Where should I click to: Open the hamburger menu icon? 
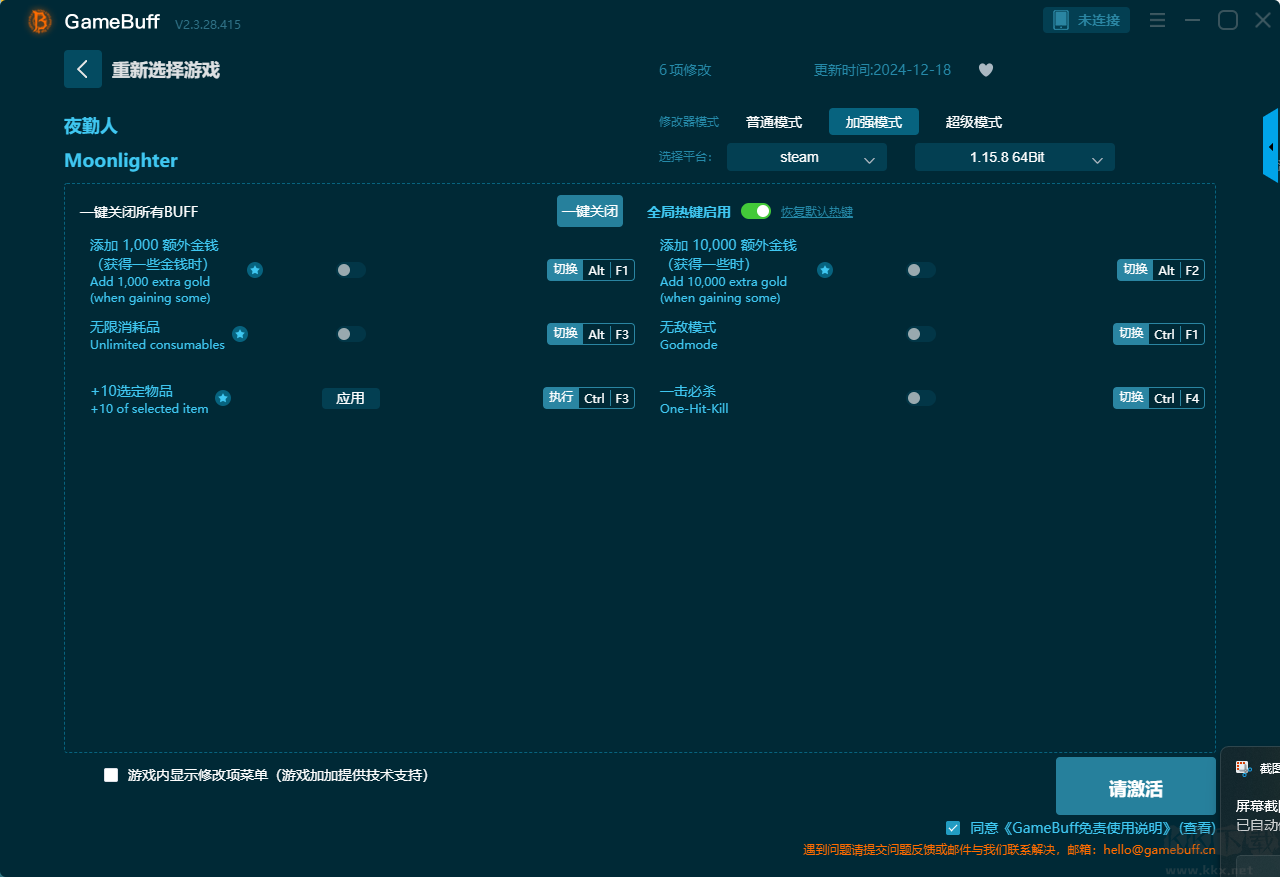1158,20
